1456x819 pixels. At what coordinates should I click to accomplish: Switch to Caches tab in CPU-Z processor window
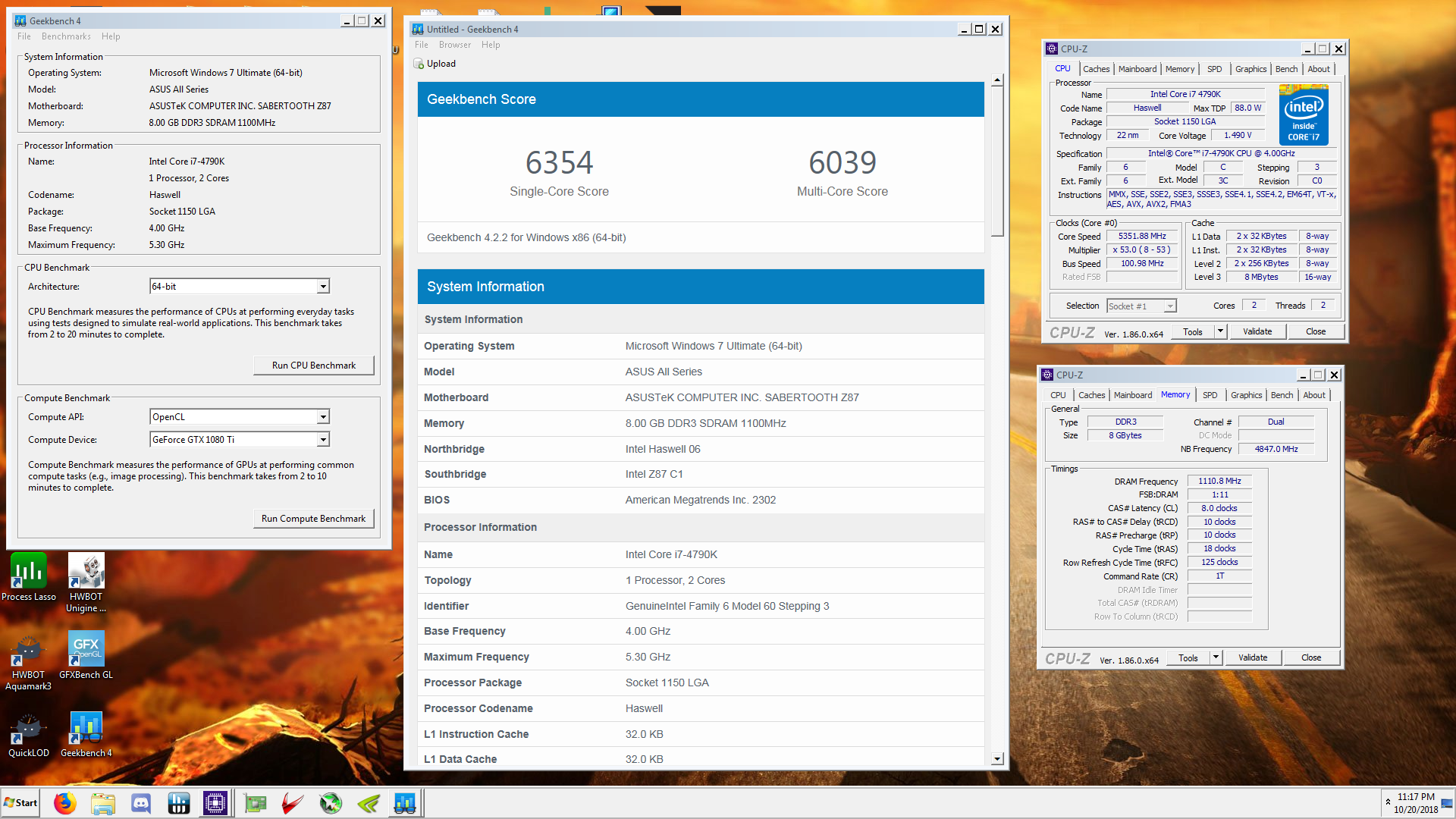(1096, 69)
